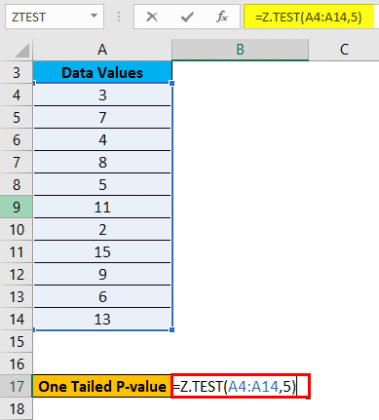Select row 17 header
Screen dimensions: 379x420
(x=16, y=386)
